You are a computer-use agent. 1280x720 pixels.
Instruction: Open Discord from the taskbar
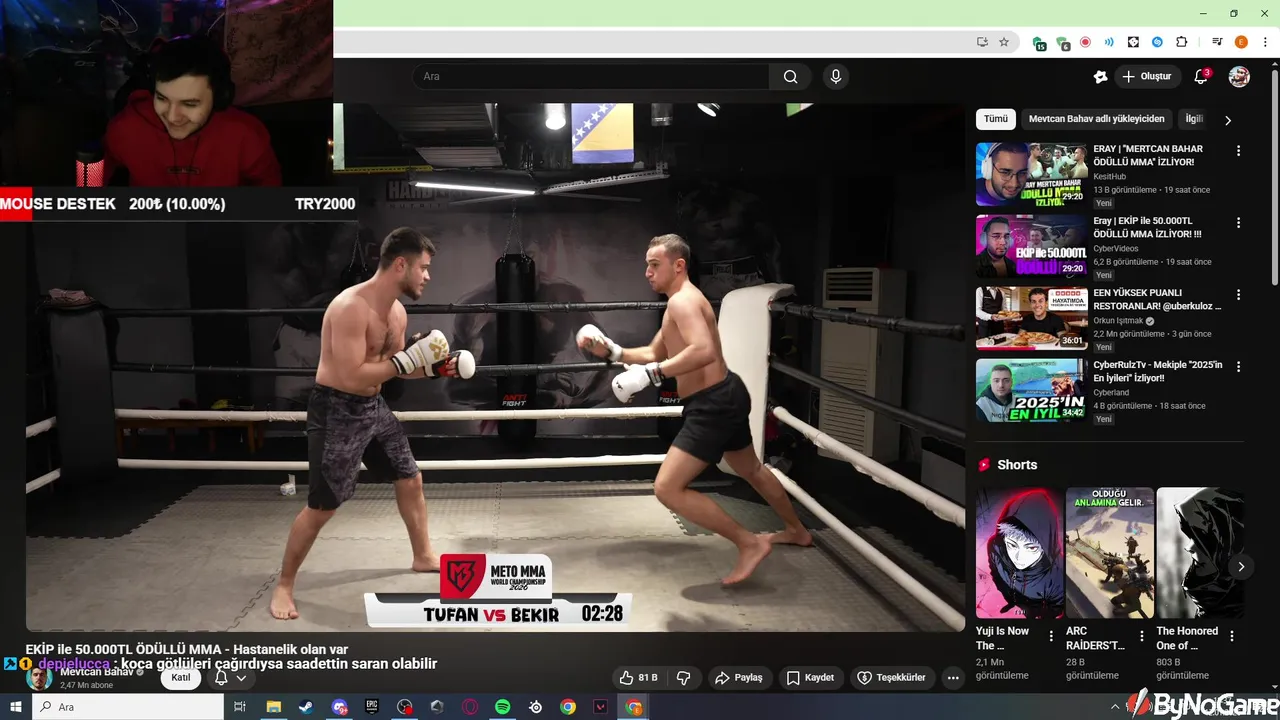click(x=339, y=707)
